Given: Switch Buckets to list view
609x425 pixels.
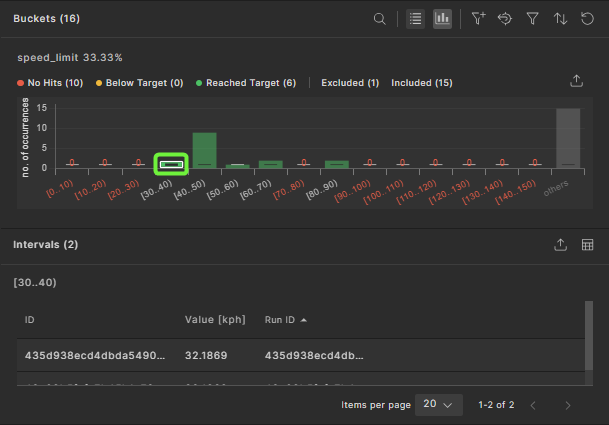Looking at the screenshot, I should click(x=414, y=19).
